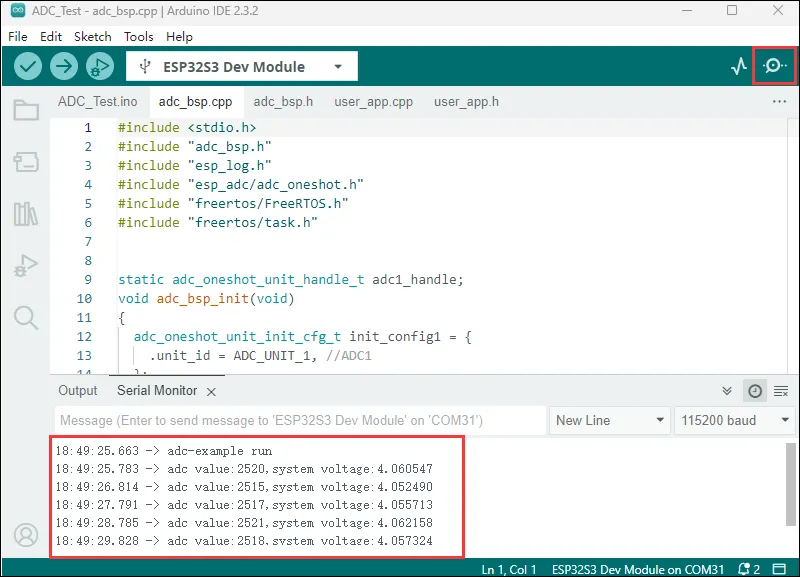Open the Sketchbook folder panel

[x=26, y=110]
